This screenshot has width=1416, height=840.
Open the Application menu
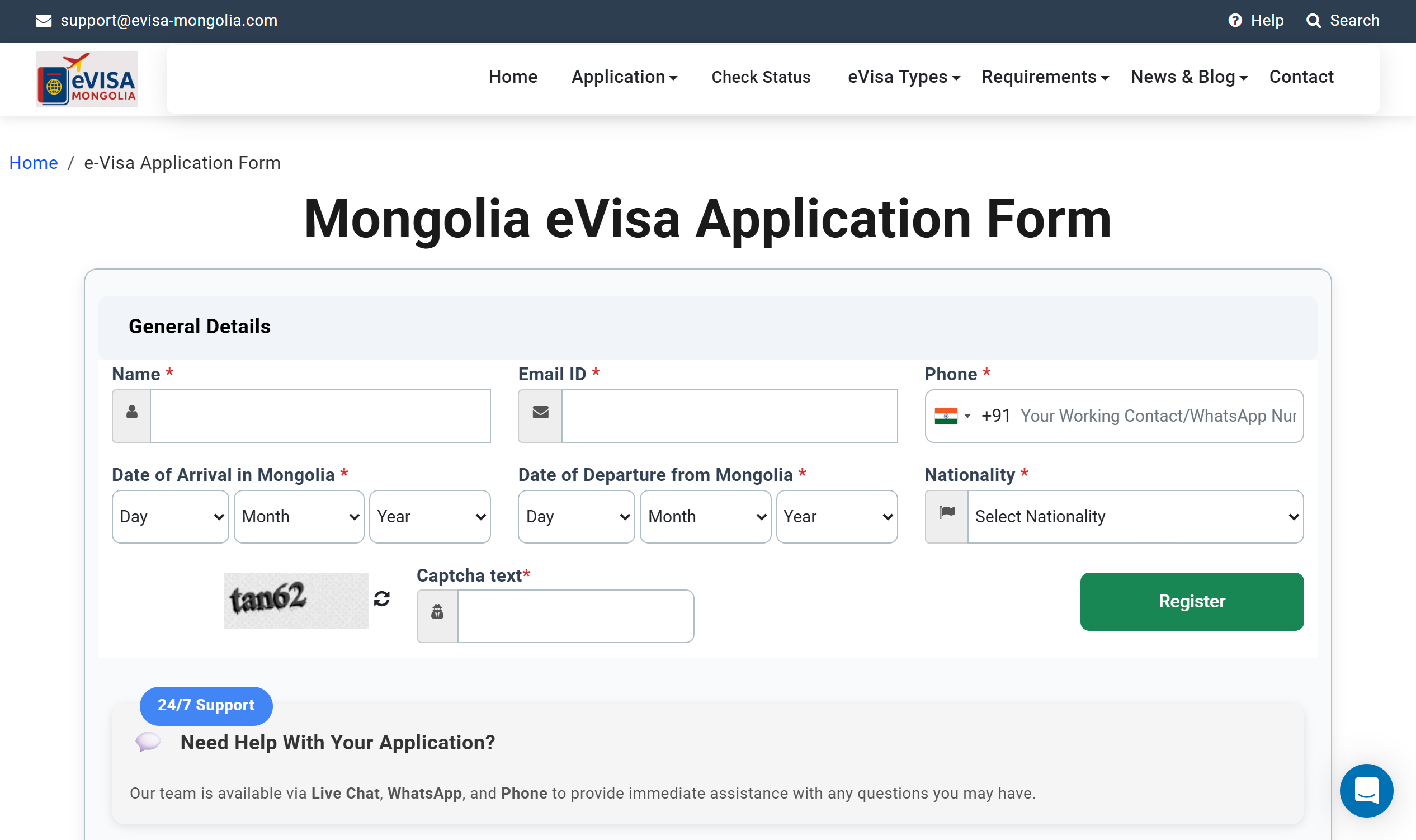point(624,77)
